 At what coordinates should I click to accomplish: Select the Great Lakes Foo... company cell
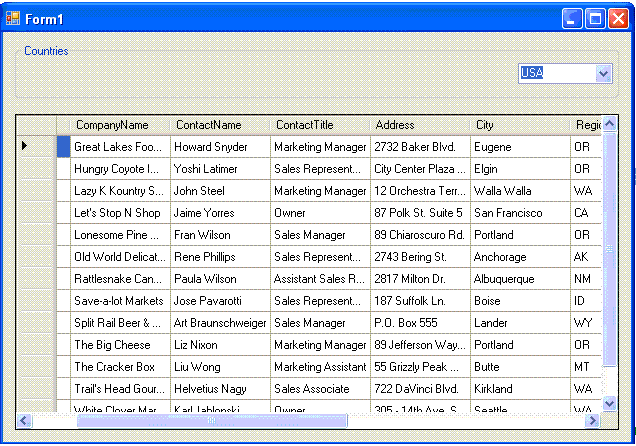120,146
